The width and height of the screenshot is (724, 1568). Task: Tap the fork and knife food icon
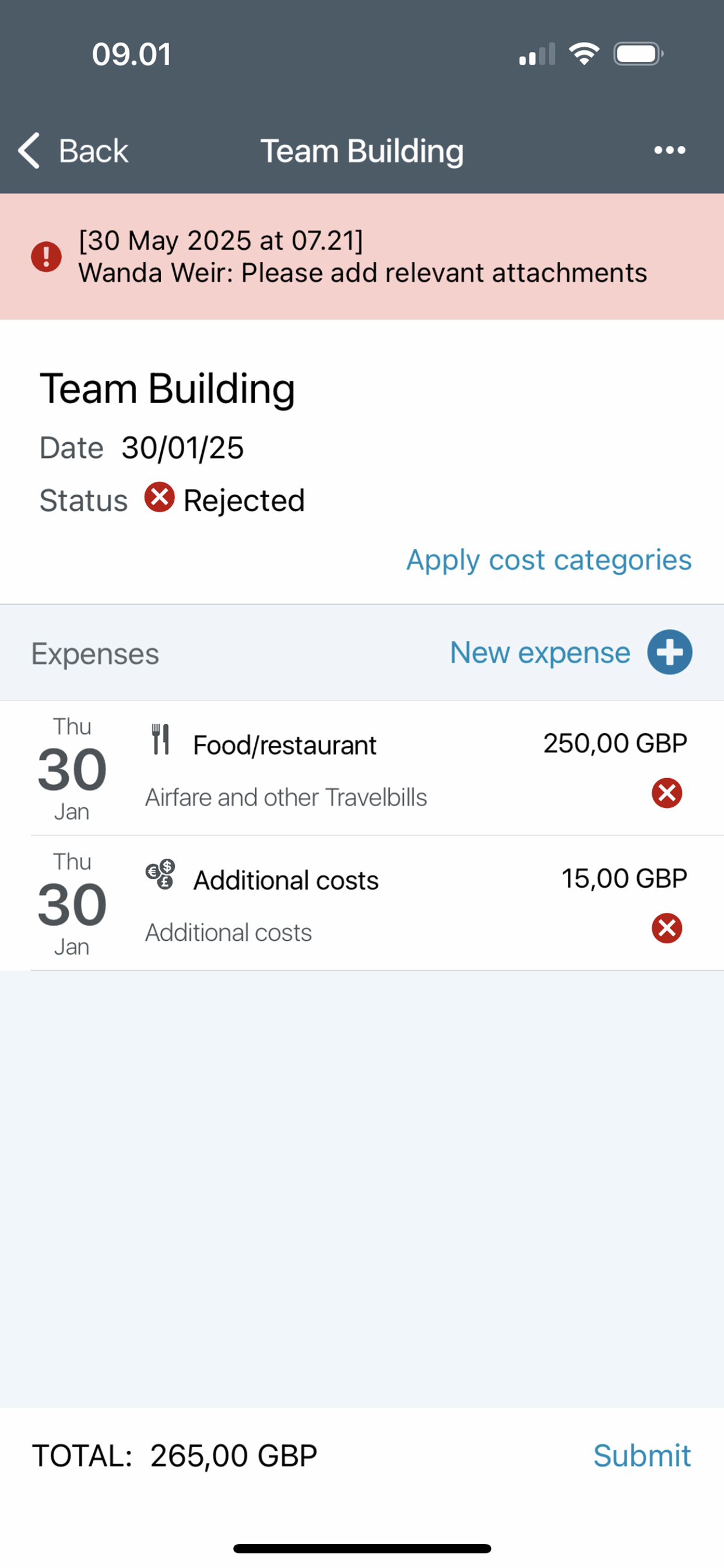[x=161, y=740]
